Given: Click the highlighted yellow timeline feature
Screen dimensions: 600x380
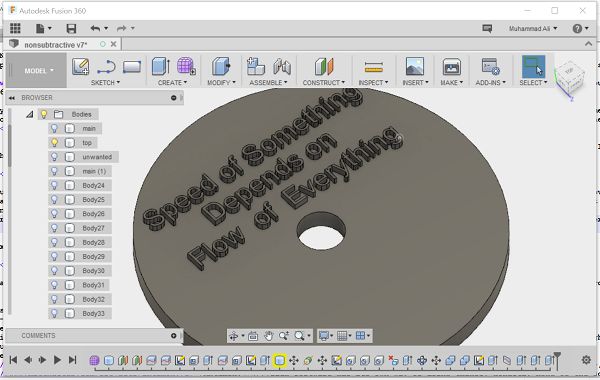Looking at the screenshot, I should 279,360.
